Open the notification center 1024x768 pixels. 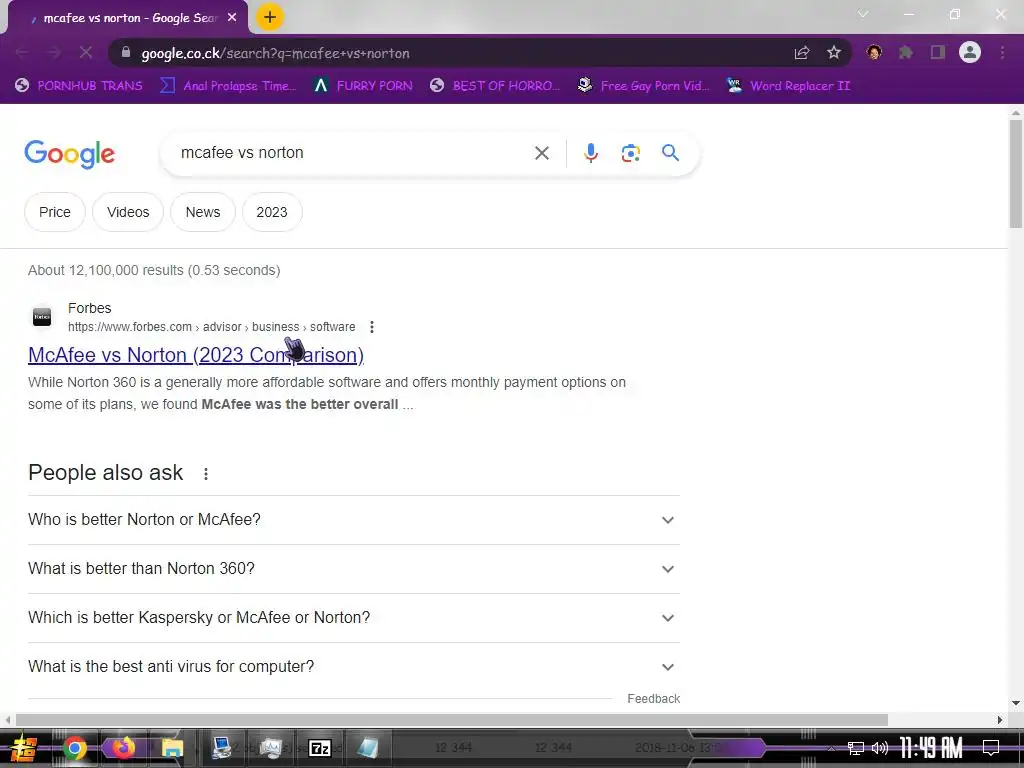991,748
